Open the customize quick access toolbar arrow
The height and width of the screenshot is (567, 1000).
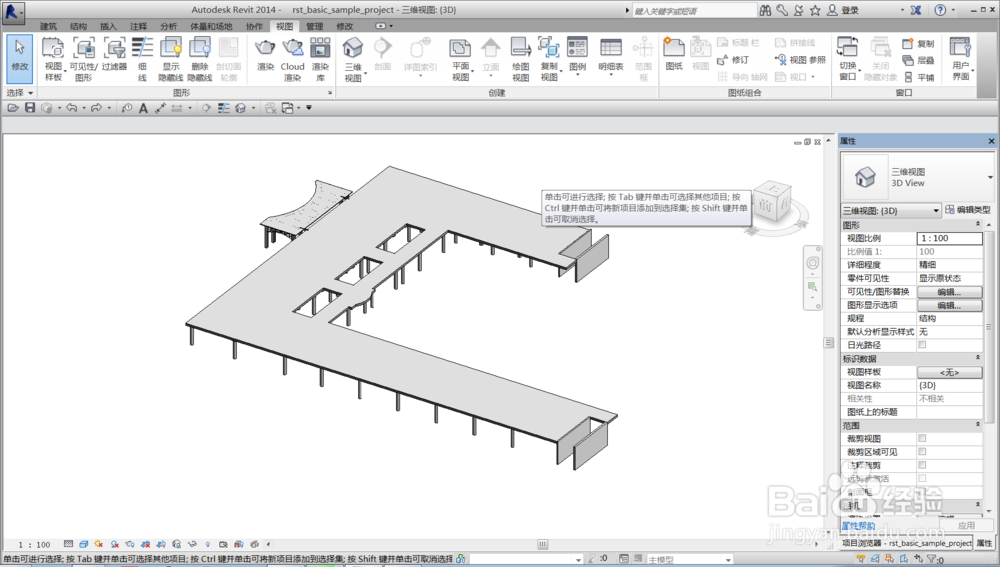click(309, 108)
